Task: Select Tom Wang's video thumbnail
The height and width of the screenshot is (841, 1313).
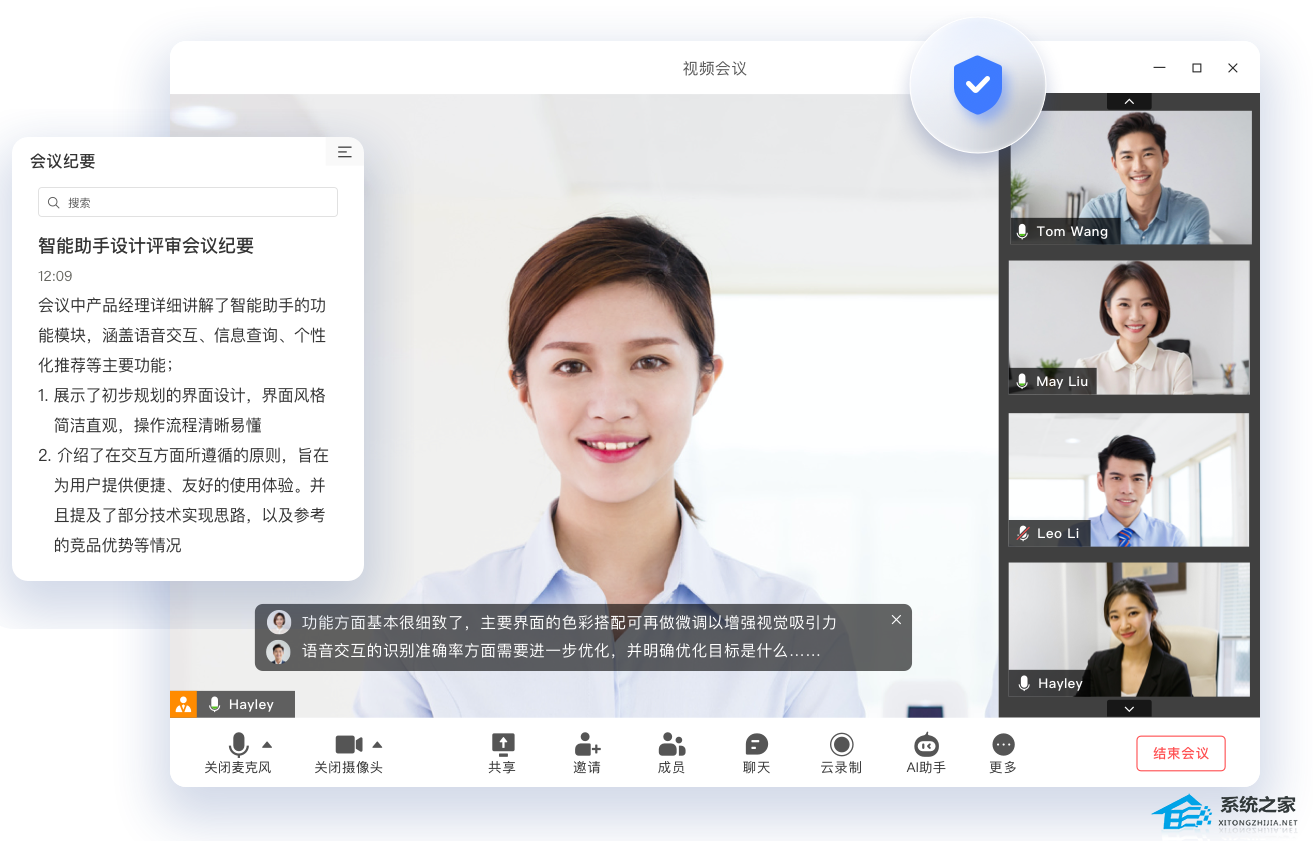Action: click(x=1130, y=177)
